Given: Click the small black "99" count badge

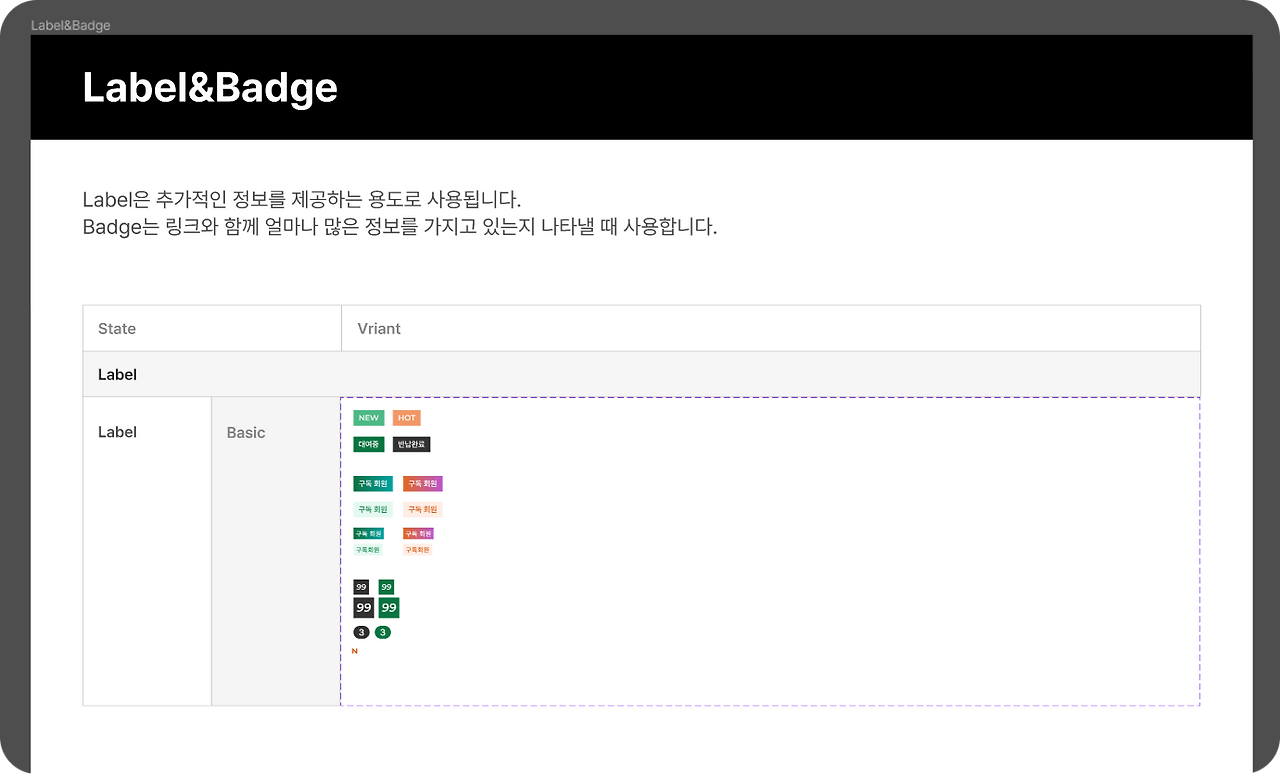Looking at the screenshot, I should 361,586.
